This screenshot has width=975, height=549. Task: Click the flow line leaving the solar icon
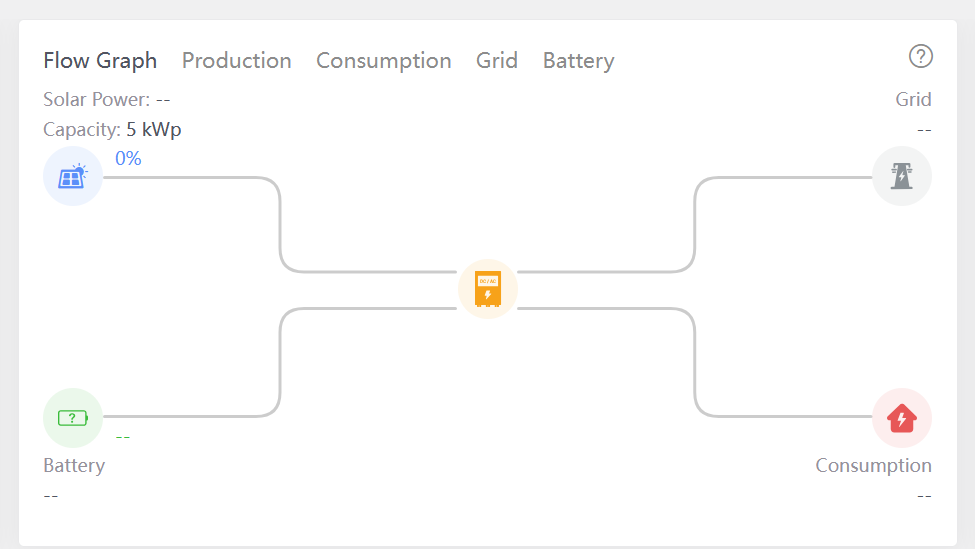(190, 178)
